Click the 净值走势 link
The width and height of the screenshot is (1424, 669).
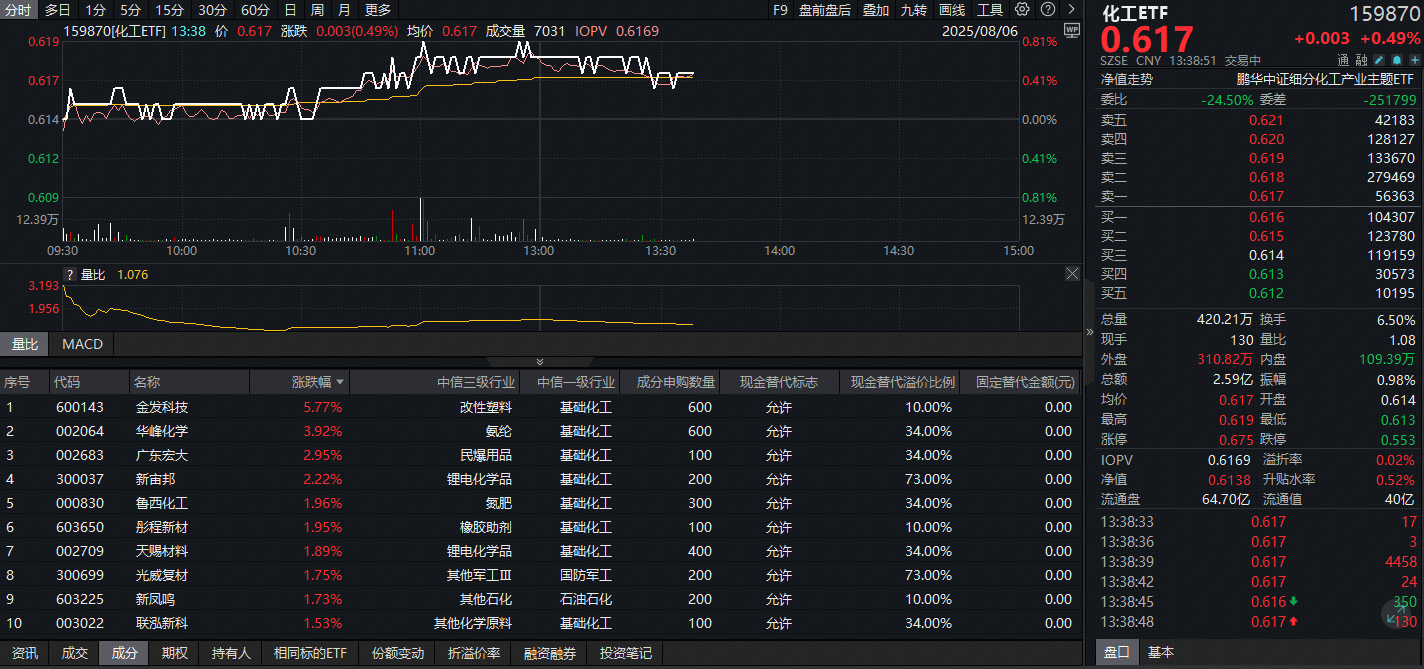point(1127,79)
